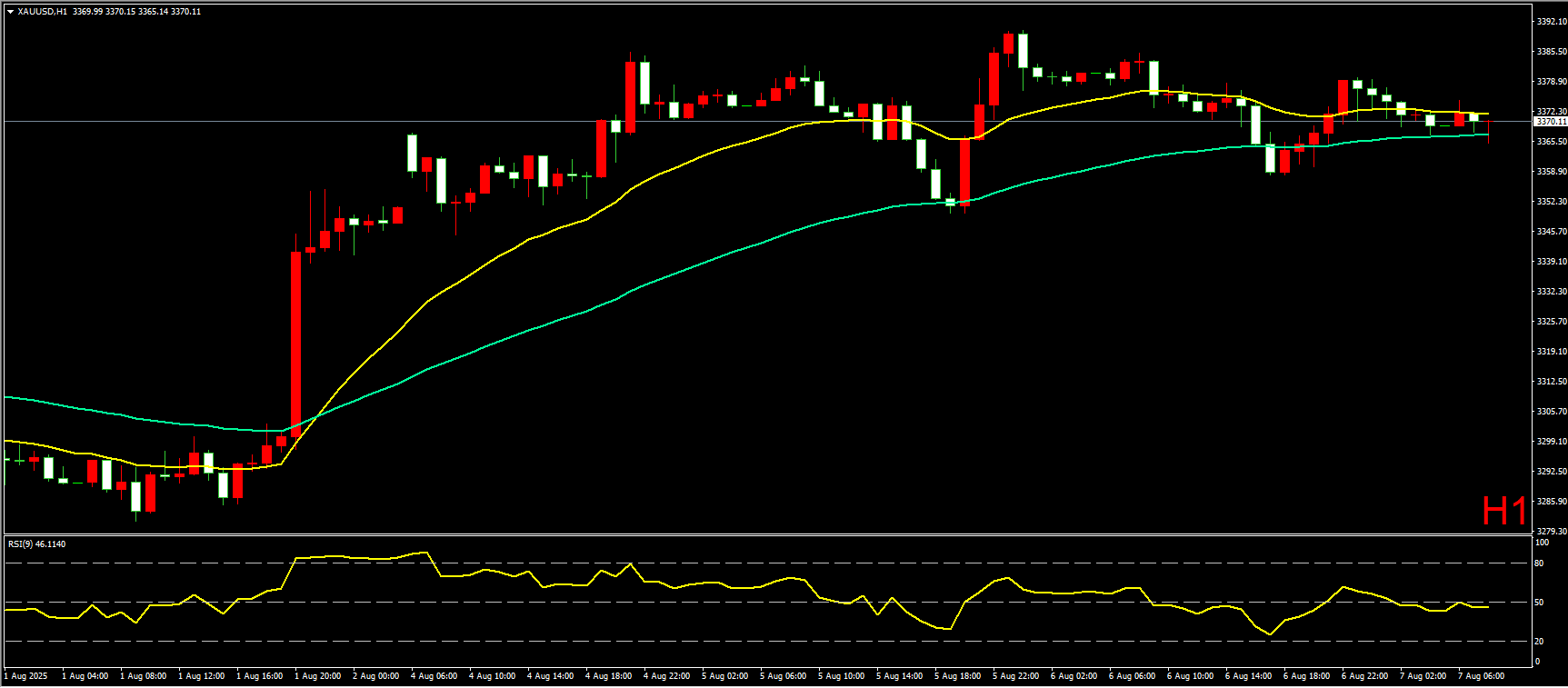Click the 3358.90 price scale label

click(1552, 172)
